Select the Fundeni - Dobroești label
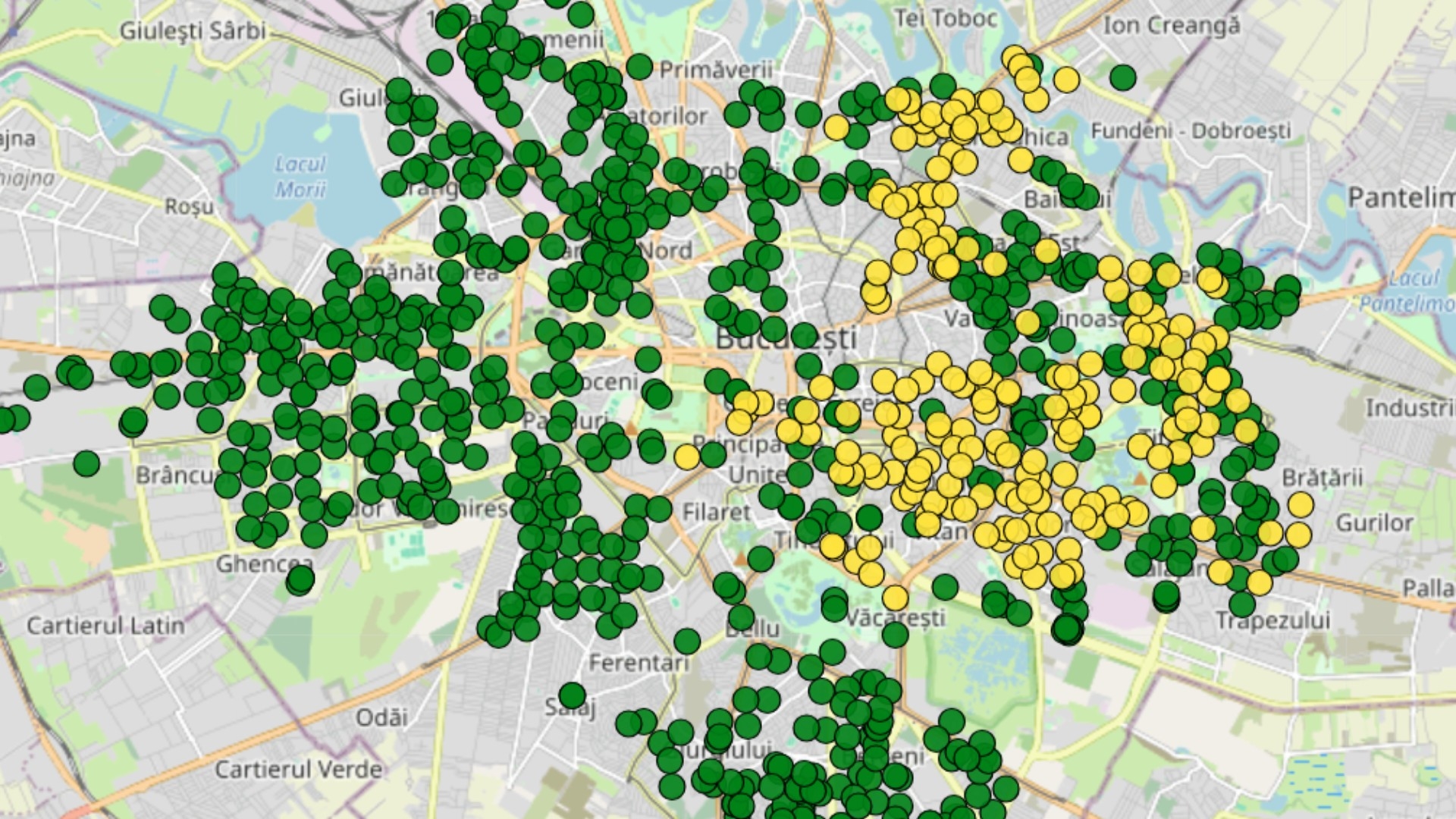 (x=1191, y=130)
